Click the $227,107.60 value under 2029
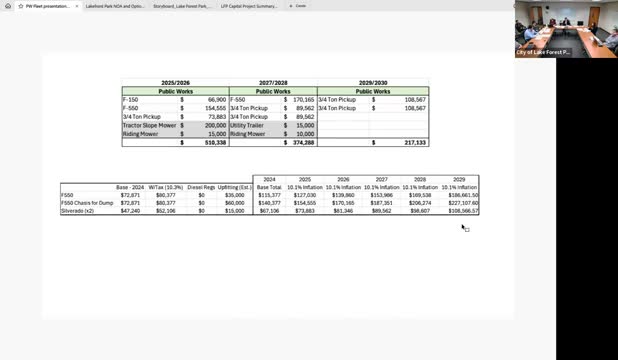Viewport: 618px width, 360px height. (x=463, y=203)
